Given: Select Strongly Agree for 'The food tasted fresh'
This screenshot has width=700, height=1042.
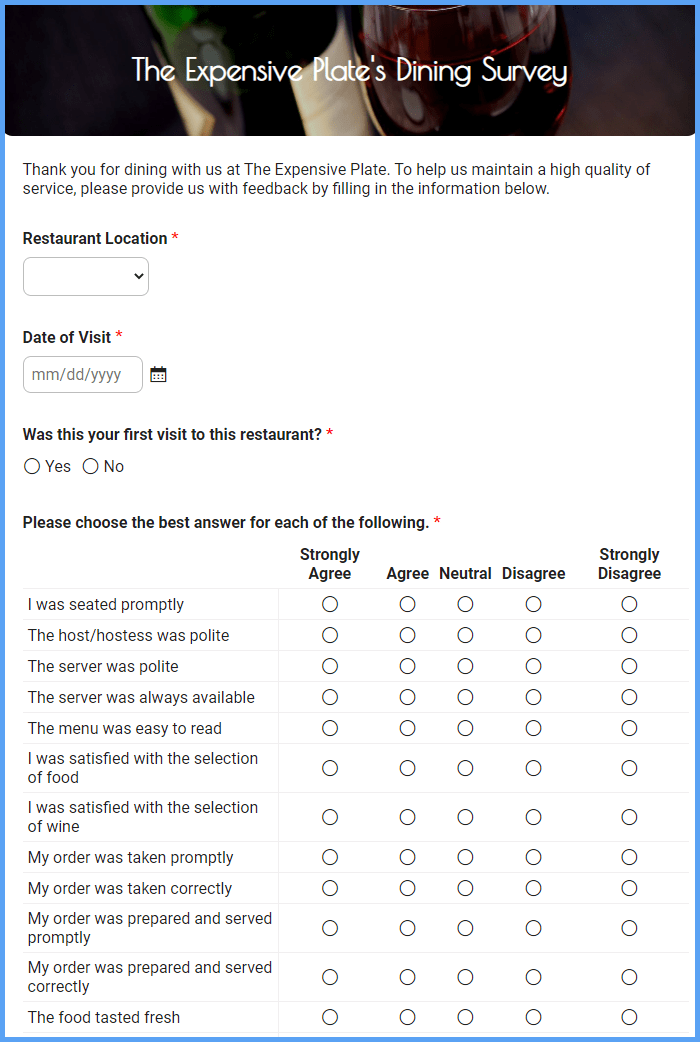Looking at the screenshot, I should point(330,1017).
